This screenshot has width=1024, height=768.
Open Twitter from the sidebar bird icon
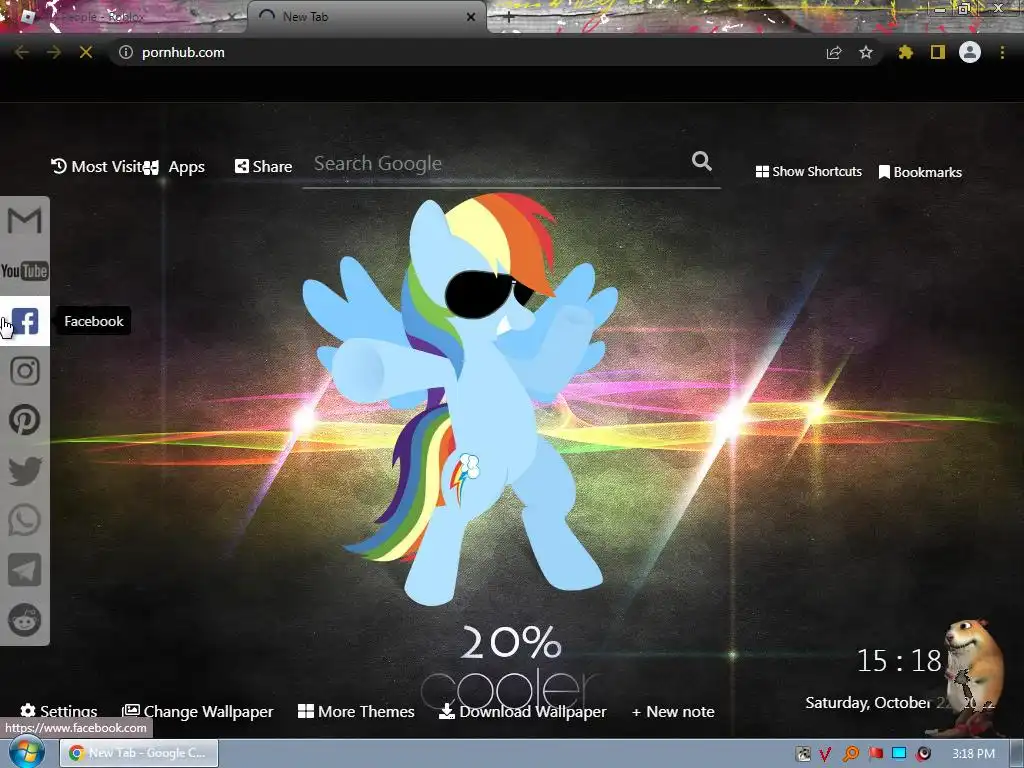[25, 471]
